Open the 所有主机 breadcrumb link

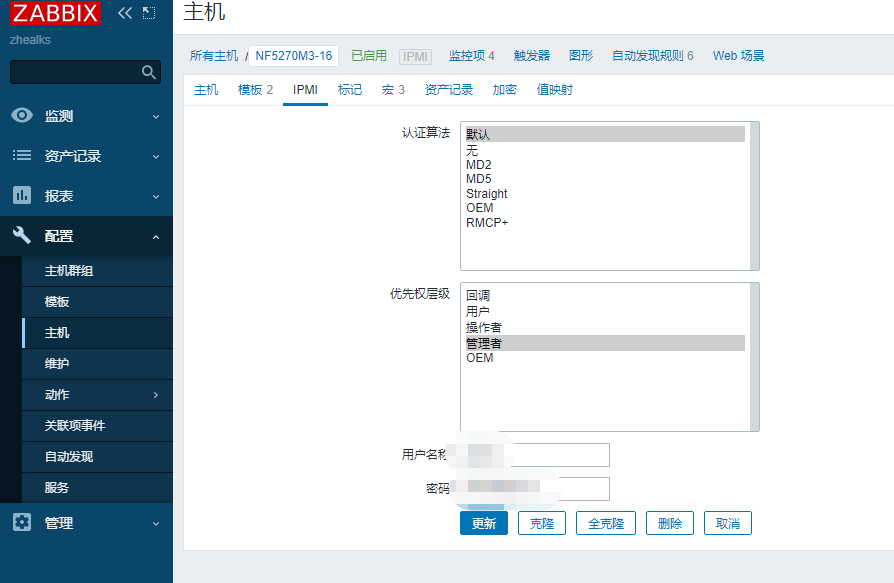click(x=214, y=56)
